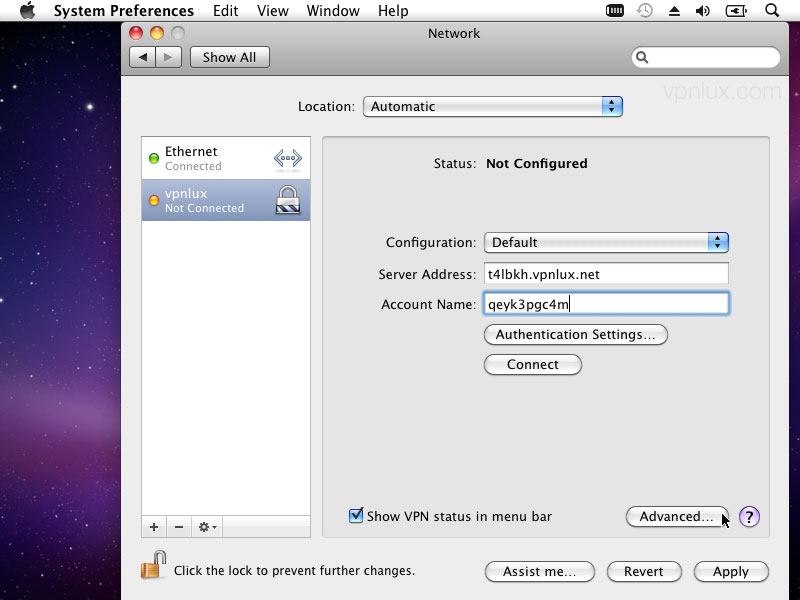The image size is (800, 600).
Task: Click into the Account Name field
Action: point(606,304)
